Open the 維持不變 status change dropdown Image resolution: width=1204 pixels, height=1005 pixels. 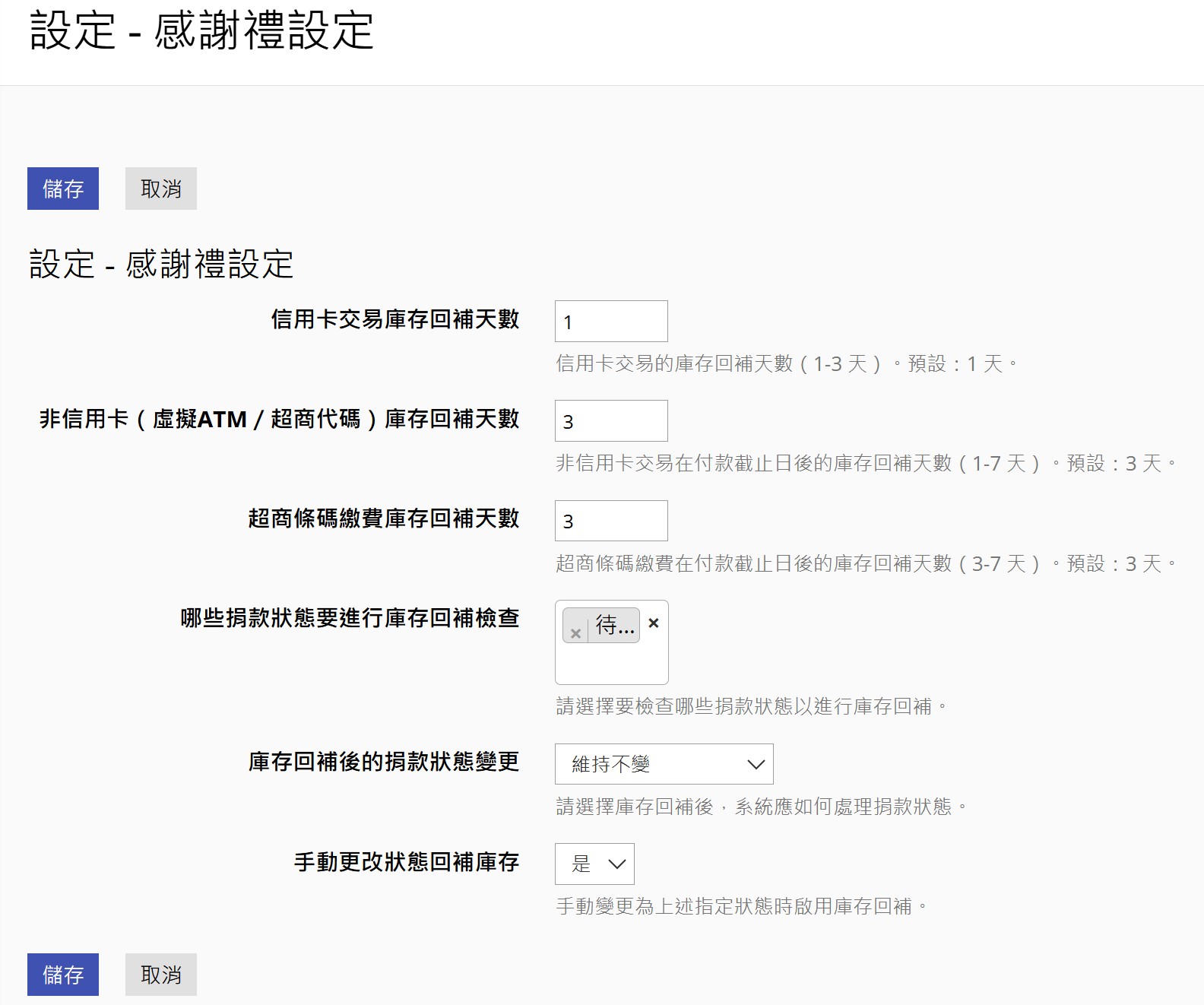pyautogui.click(x=664, y=764)
